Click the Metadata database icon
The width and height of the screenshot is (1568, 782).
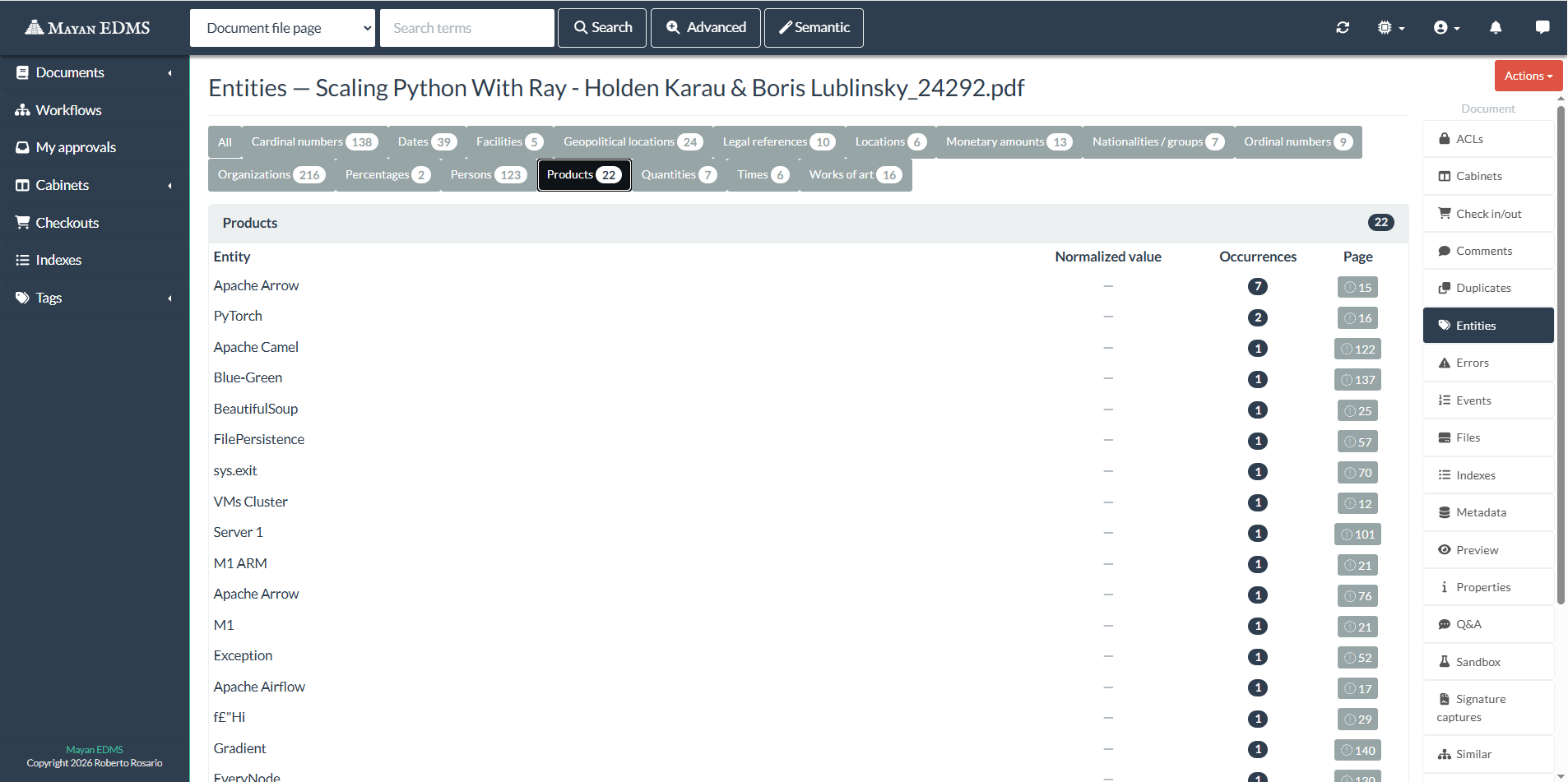coord(1444,512)
